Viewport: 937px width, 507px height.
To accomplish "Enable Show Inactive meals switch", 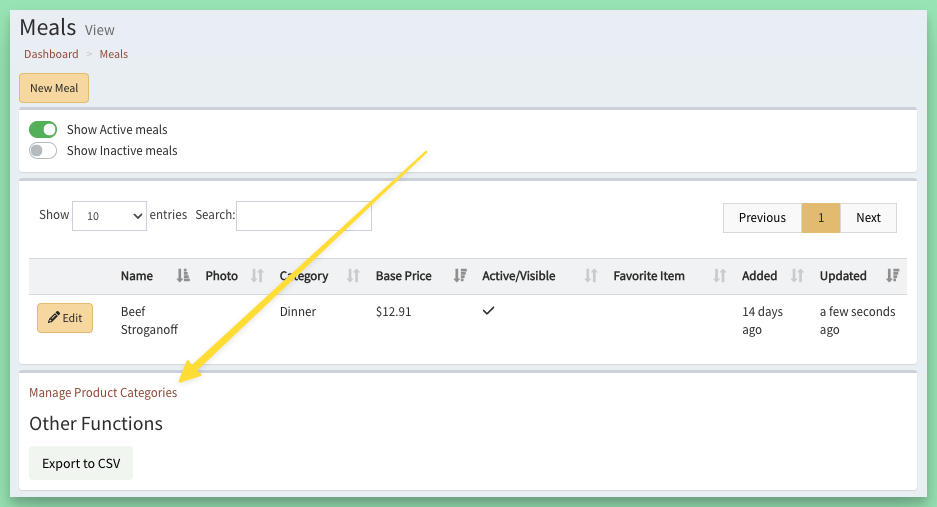I will coord(43,151).
